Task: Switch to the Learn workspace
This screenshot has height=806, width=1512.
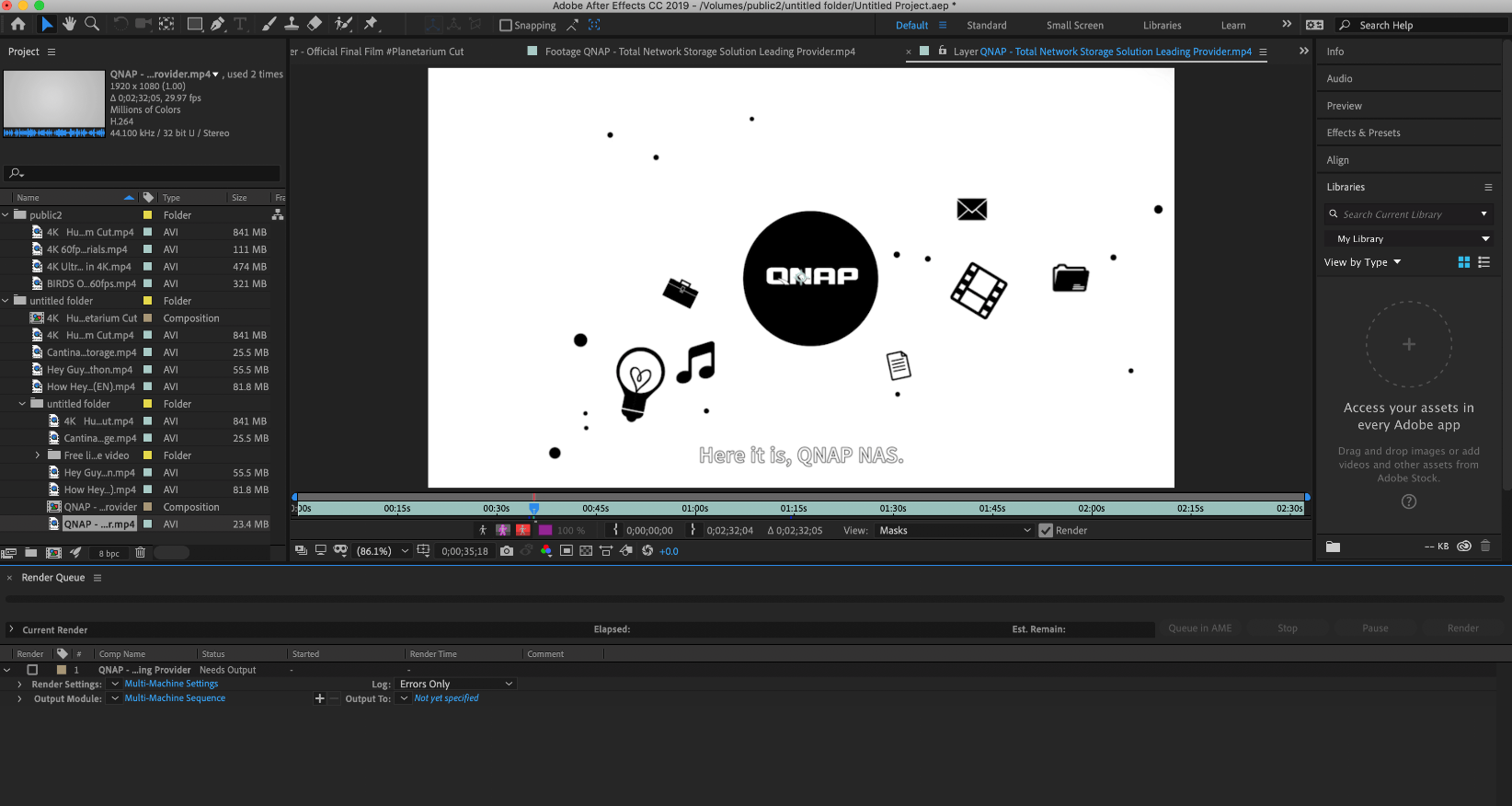Action: coord(1233,26)
